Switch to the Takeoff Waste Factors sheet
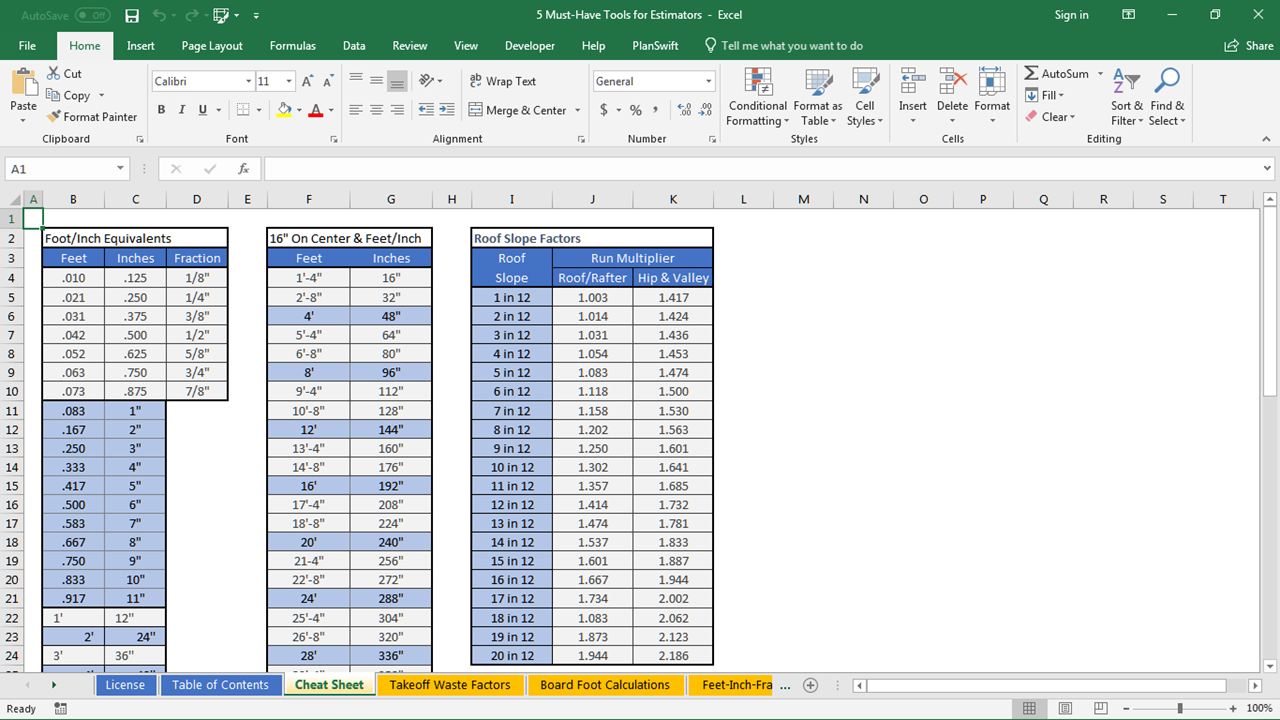The width and height of the screenshot is (1280, 720). (x=449, y=685)
